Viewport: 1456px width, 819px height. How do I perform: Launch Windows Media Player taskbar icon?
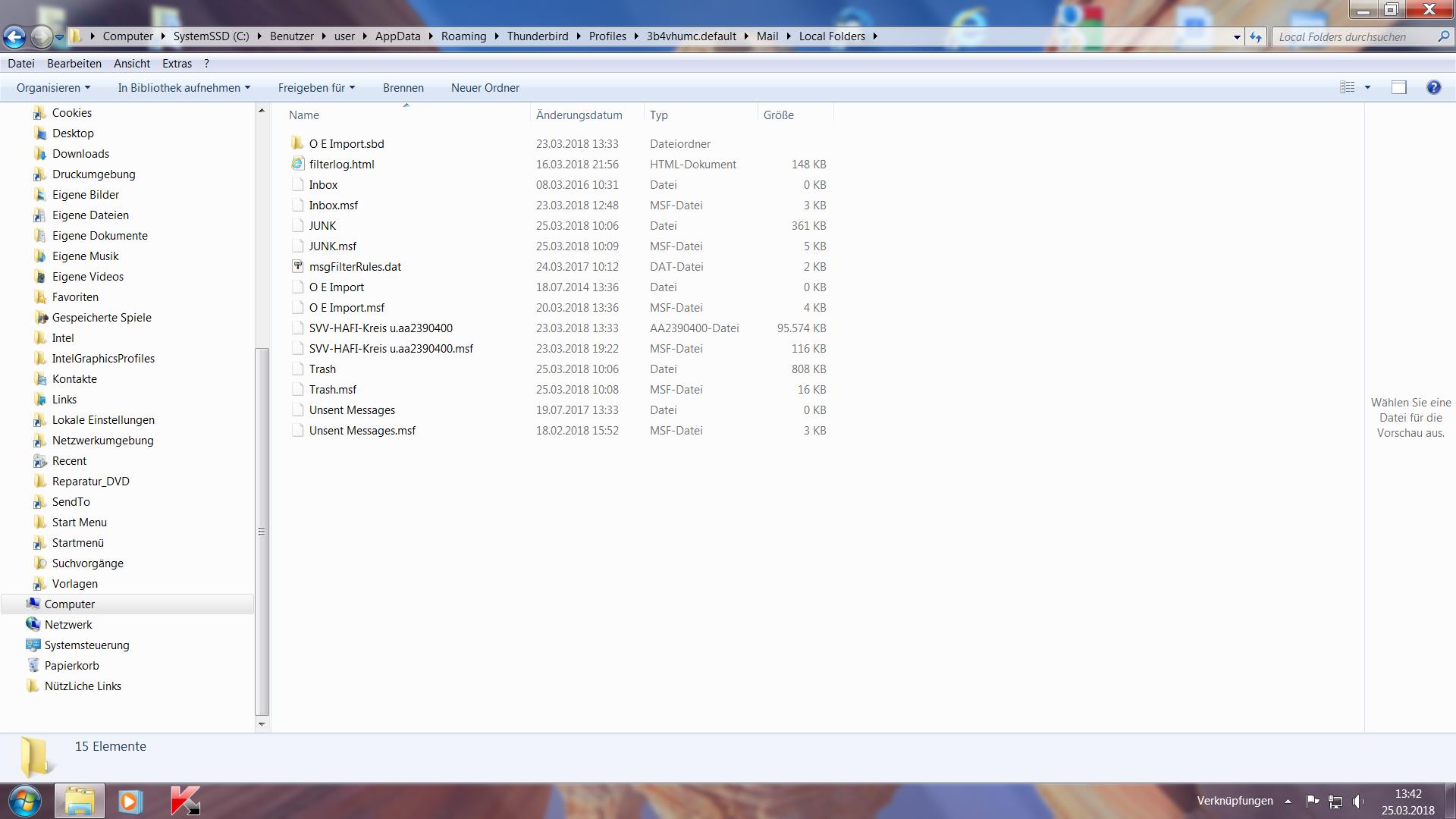(x=130, y=801)
